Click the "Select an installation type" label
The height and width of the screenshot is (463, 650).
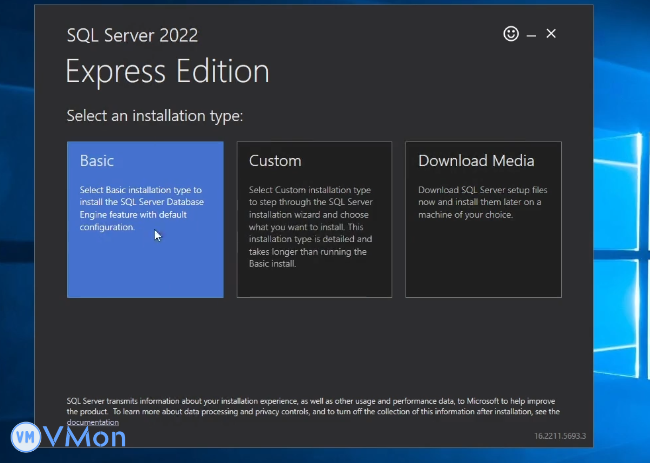coord(155,116)
